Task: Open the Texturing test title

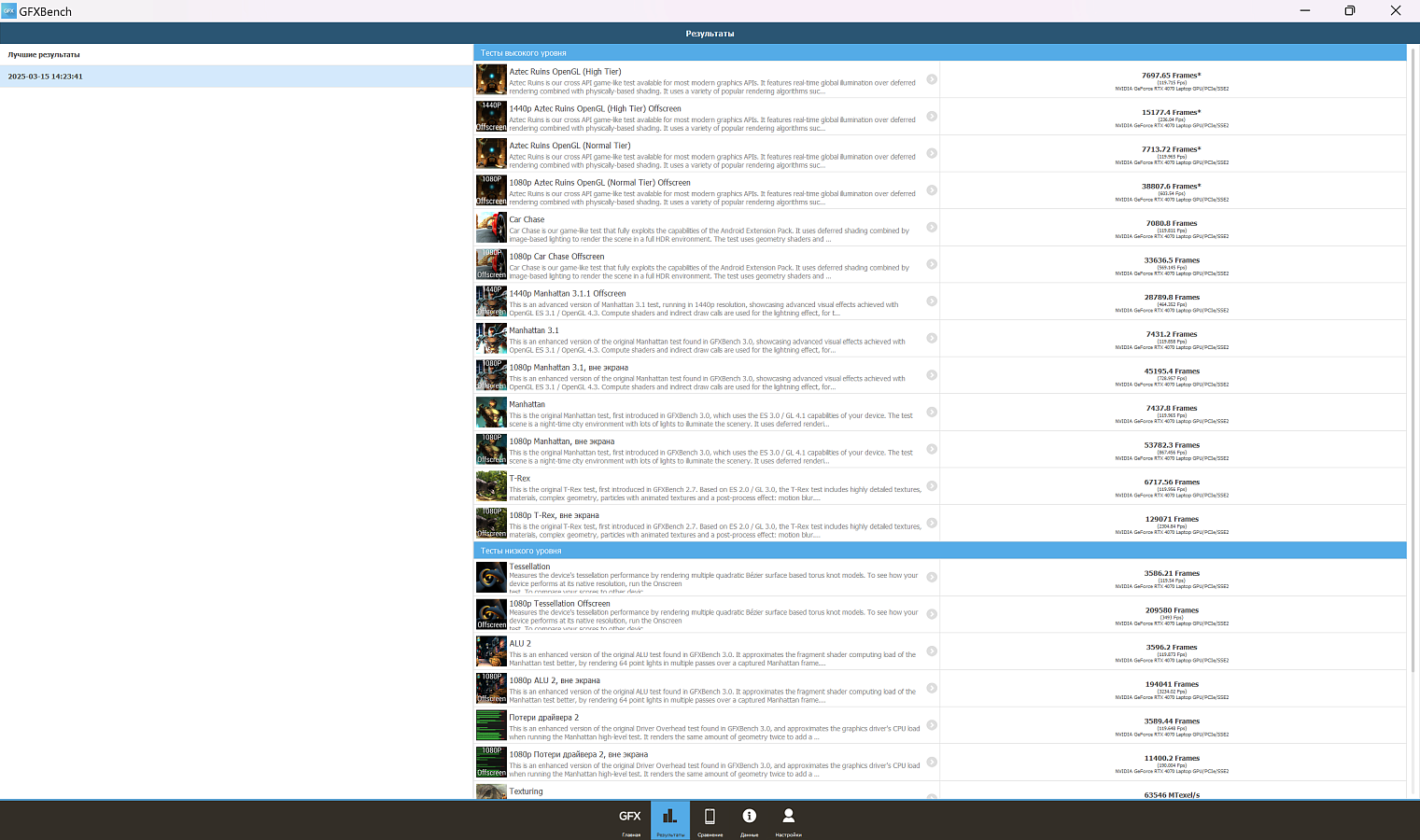Action: (x=526, y=791)
